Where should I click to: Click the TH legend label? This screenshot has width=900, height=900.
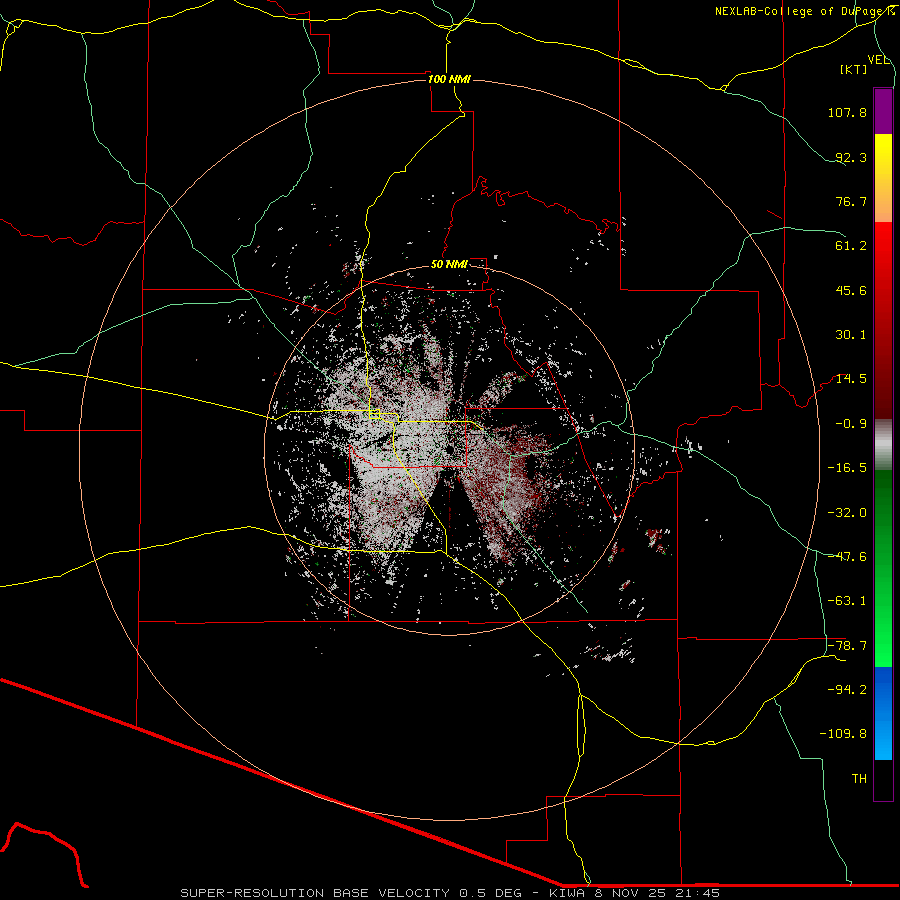click(859, 779)
